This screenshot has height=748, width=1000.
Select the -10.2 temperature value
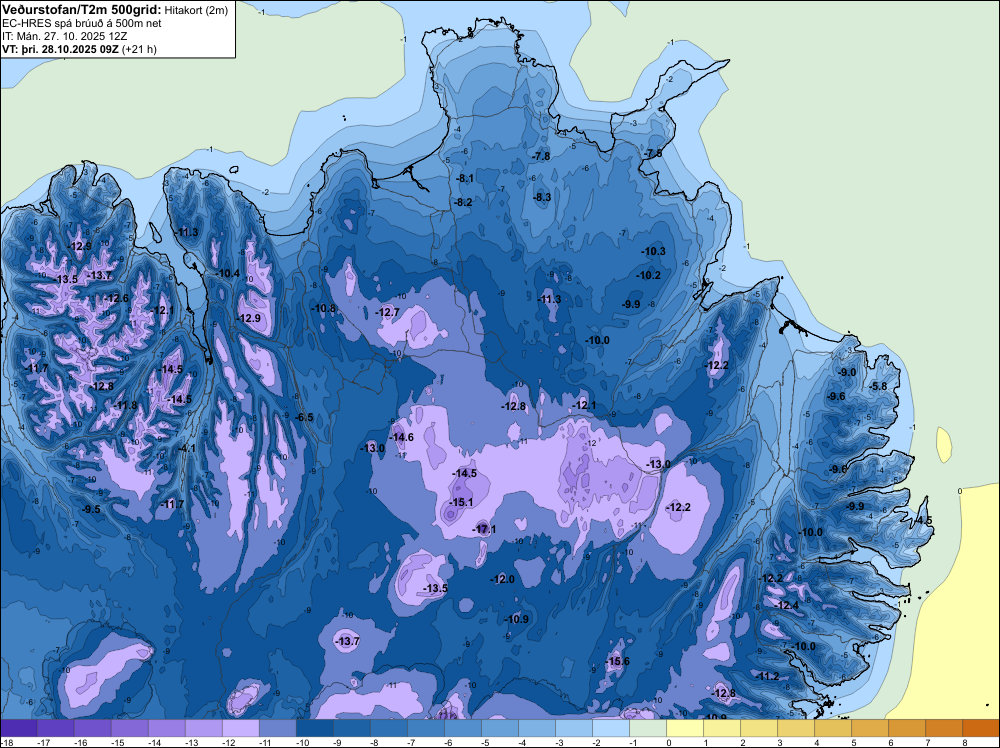click(649, 275)
